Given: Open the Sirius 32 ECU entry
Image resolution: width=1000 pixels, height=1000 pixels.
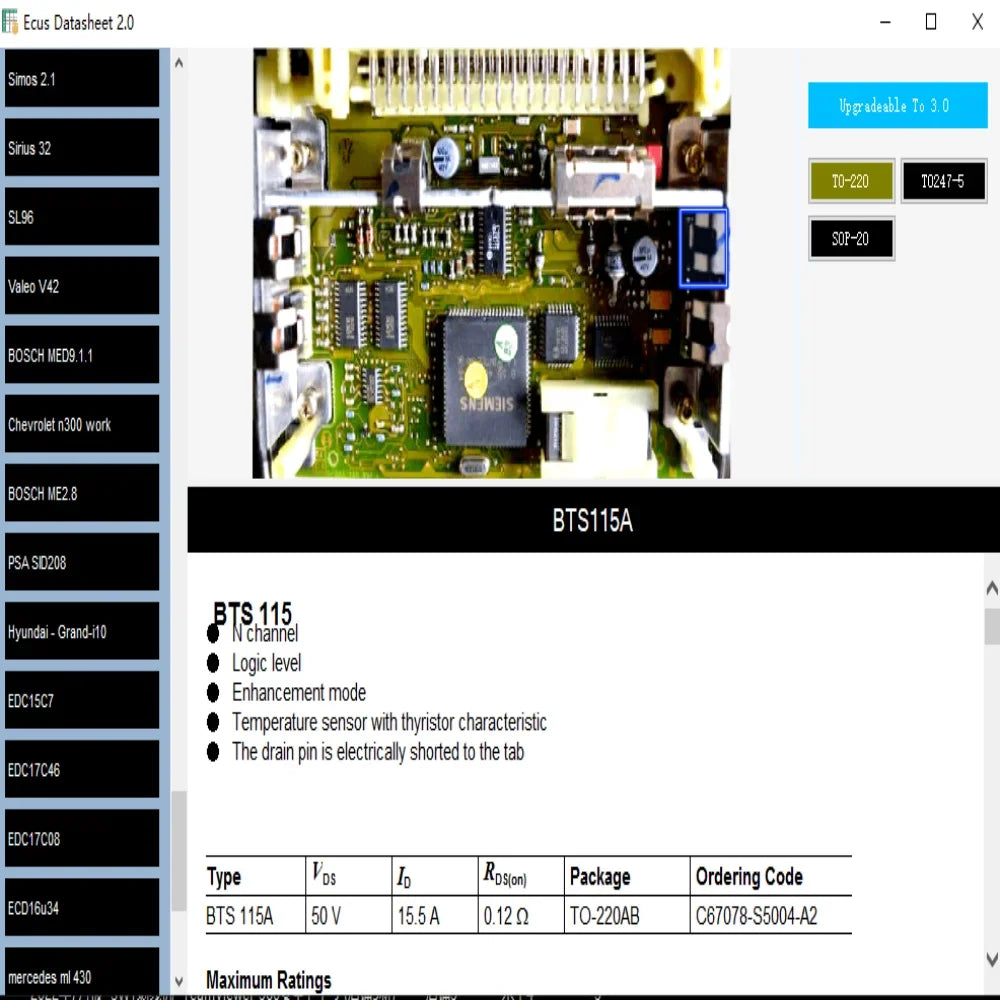Looking at the screenshot, I should coord(80,148).
